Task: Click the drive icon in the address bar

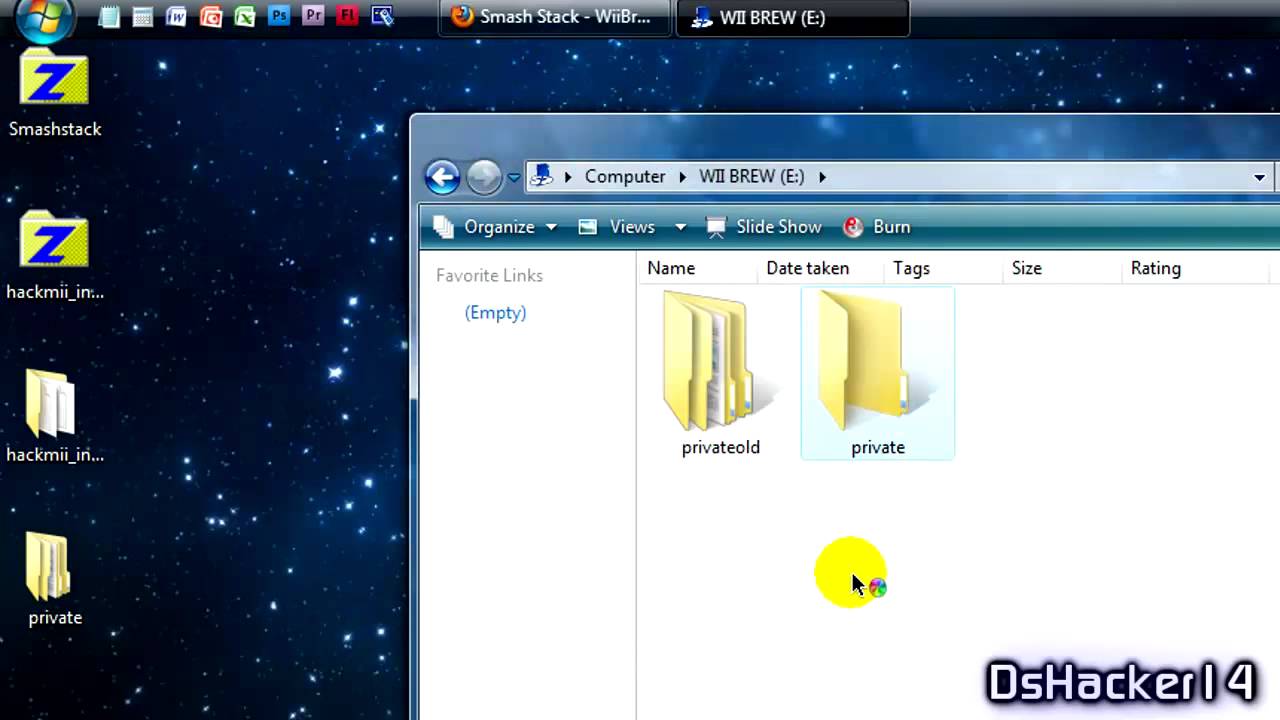Action: click(541, 176)
